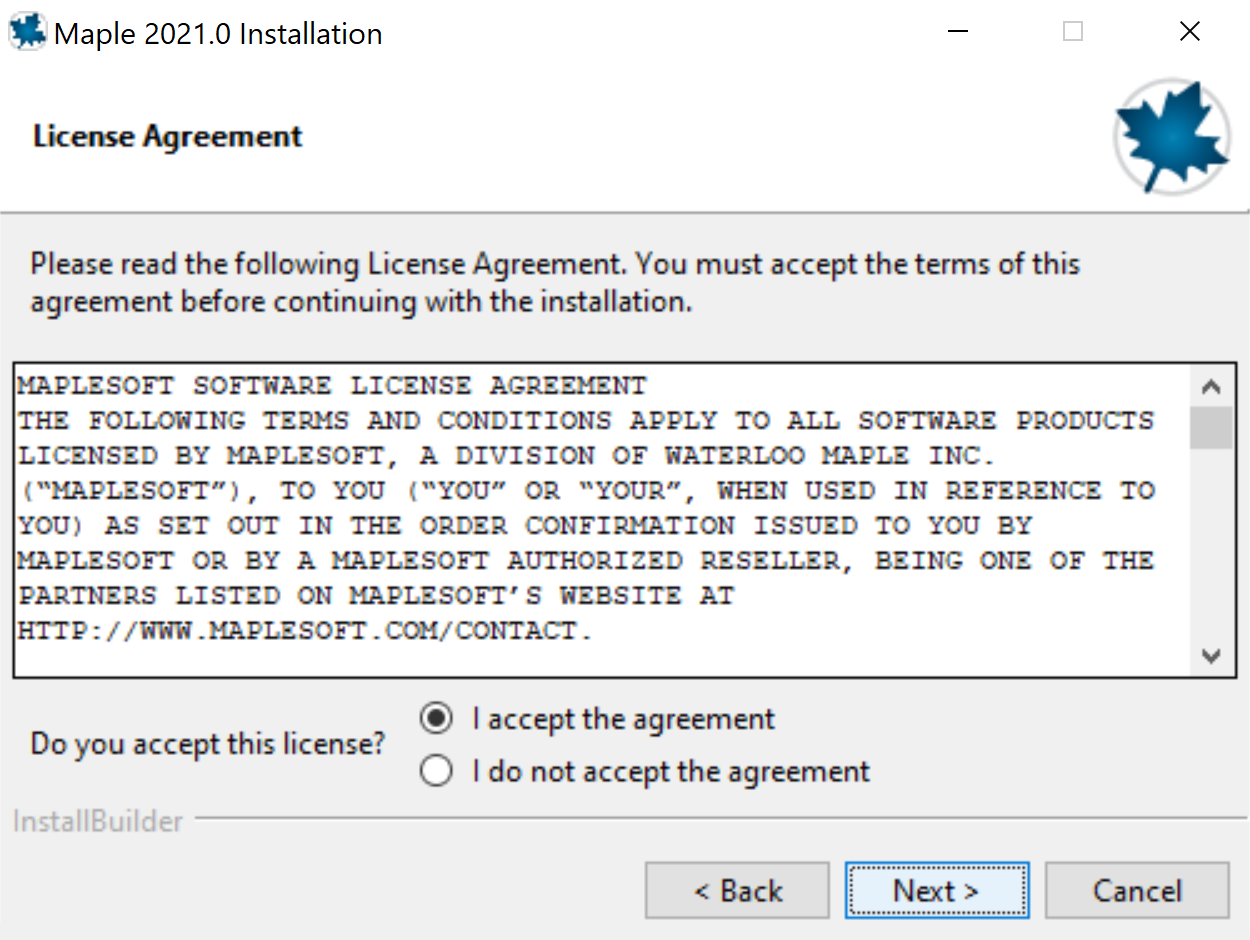This screenshot has height=940, width=1250.
Task: Choose "I do not accept the agreement"
Action: click(x=436, y=771)
